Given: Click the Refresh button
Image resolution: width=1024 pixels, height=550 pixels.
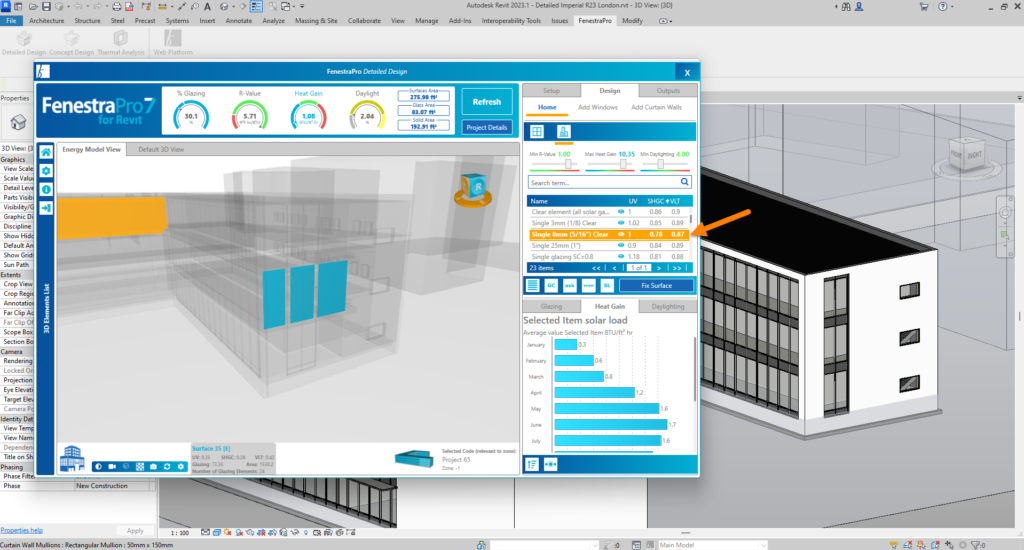Looking at the screenshot, I should point(487,102).
